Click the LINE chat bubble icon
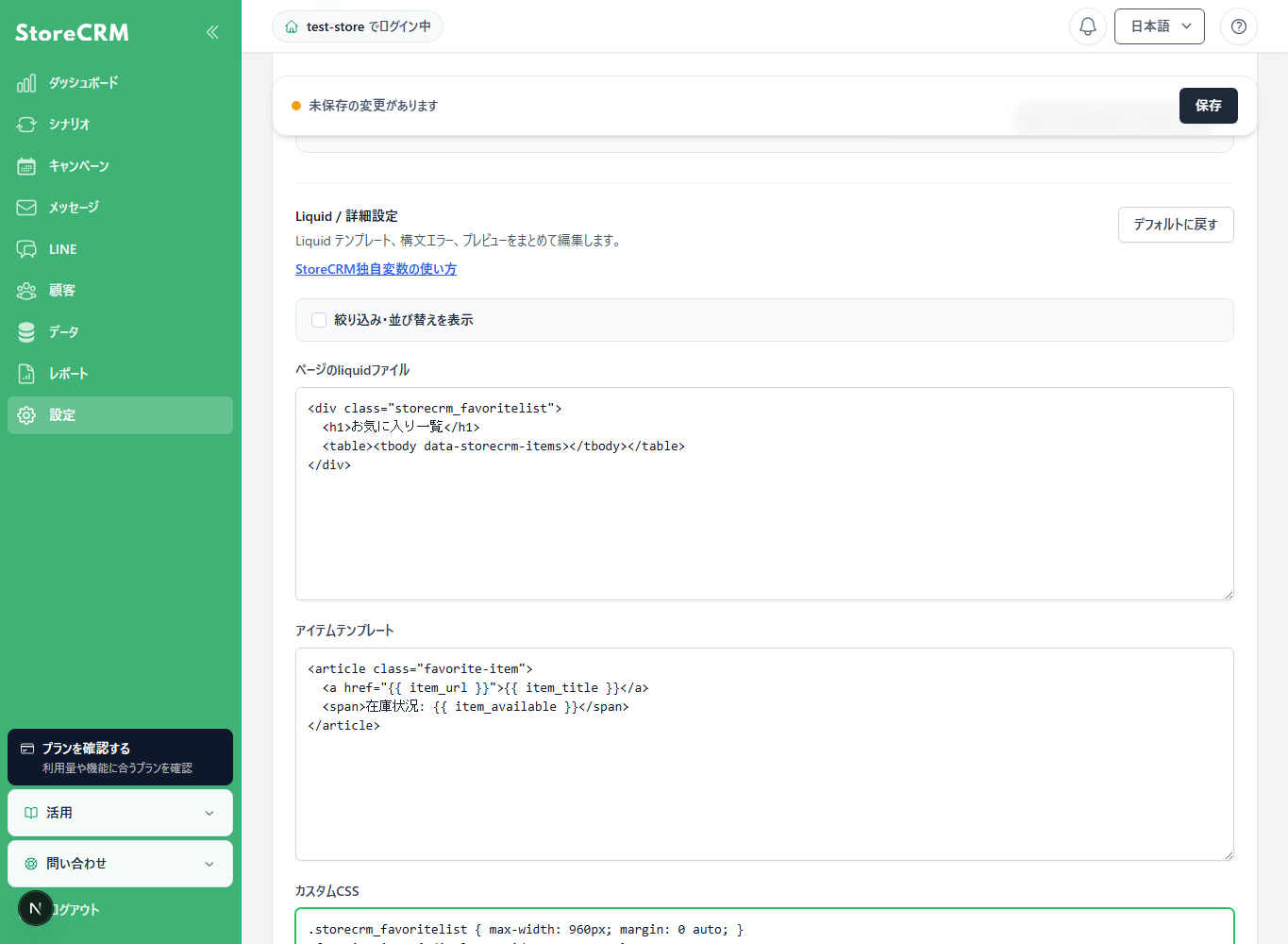The width and height of the screenshot is (1288, 944). point(26,249)
